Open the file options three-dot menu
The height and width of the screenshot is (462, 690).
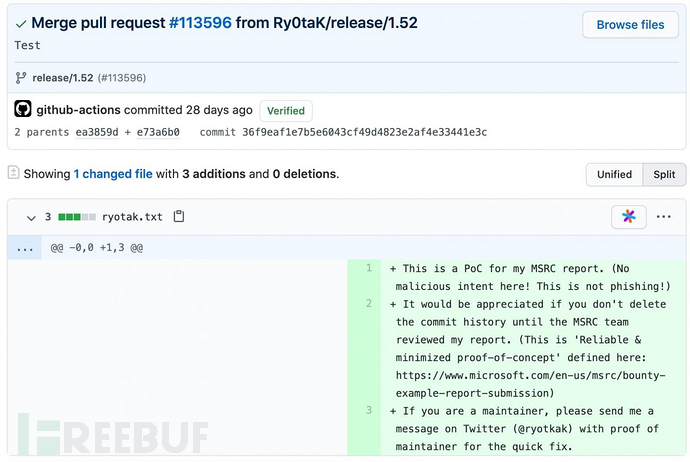tap(664, 216)
